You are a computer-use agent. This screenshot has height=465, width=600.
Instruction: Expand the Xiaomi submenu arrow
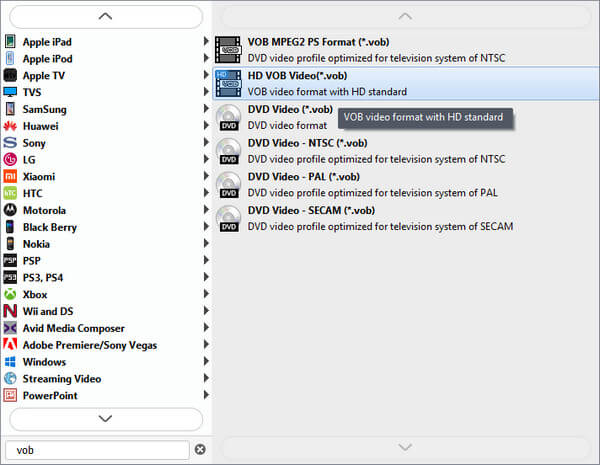pyautogui.click(x=206, y=176)
